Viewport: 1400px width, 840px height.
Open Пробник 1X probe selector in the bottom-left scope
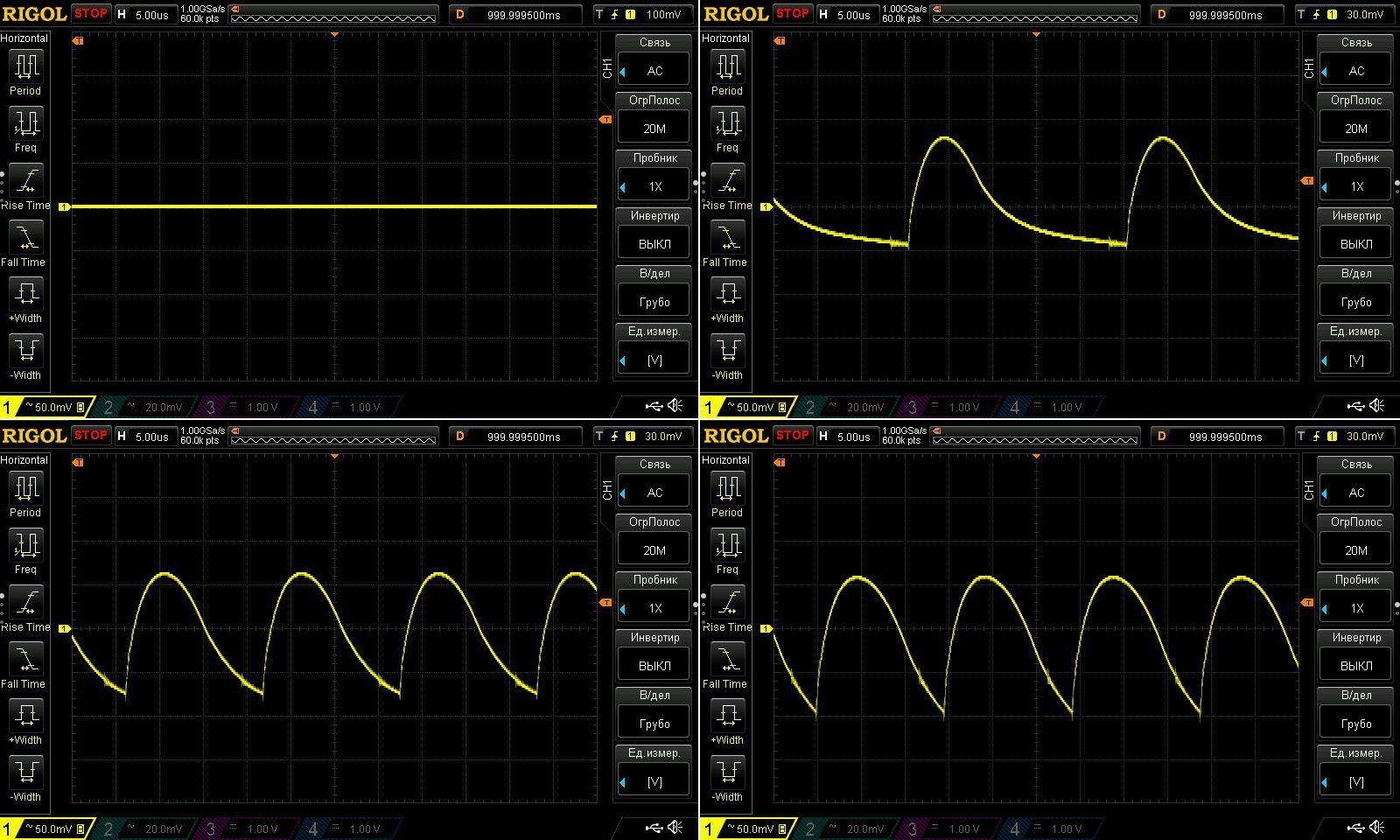point(654,598)
